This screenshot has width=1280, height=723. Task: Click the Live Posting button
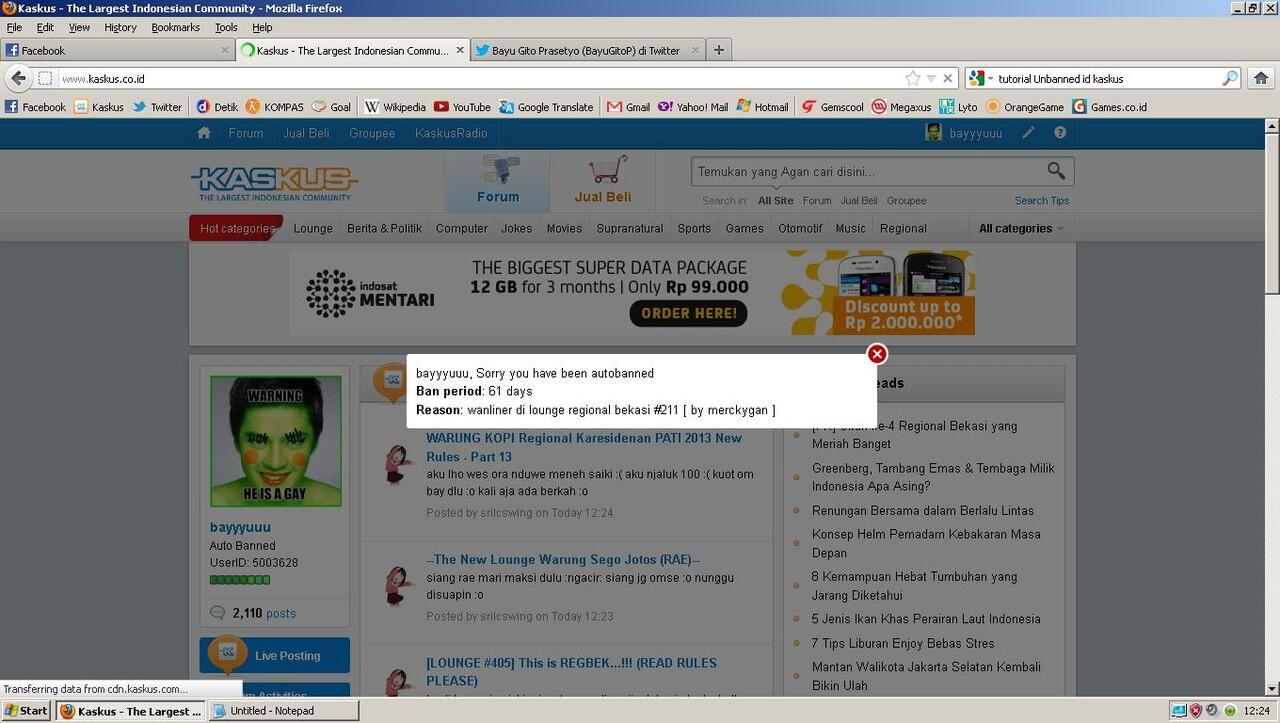(275, 656)
